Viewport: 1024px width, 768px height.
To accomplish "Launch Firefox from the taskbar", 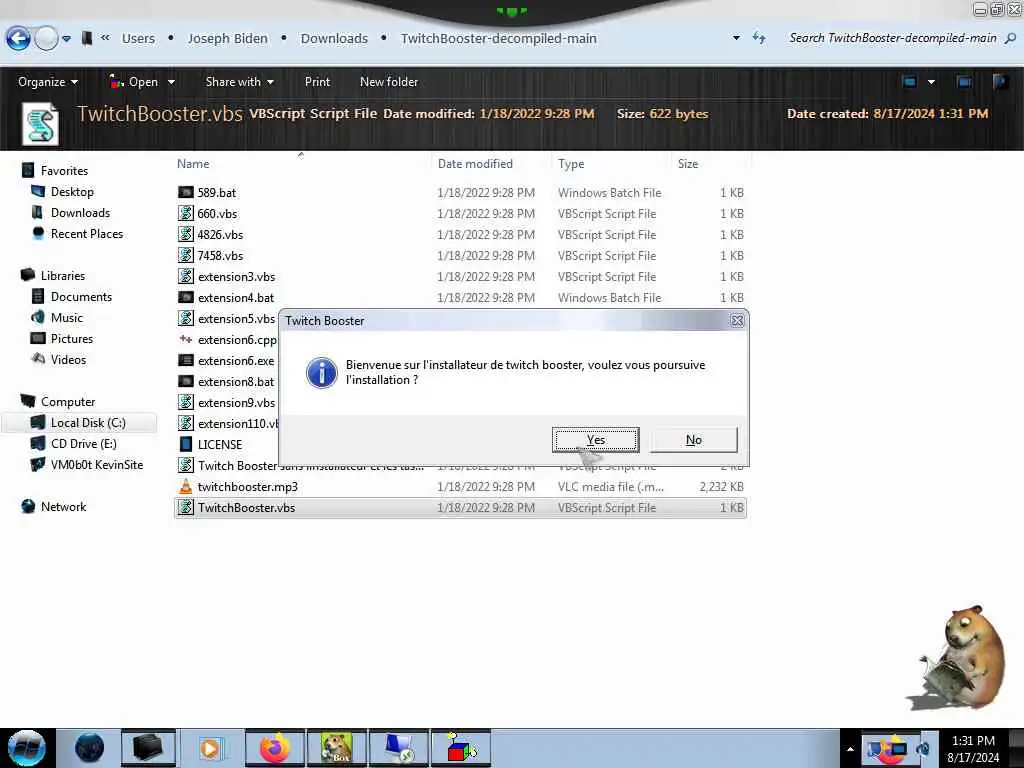I will pos(275,748).
